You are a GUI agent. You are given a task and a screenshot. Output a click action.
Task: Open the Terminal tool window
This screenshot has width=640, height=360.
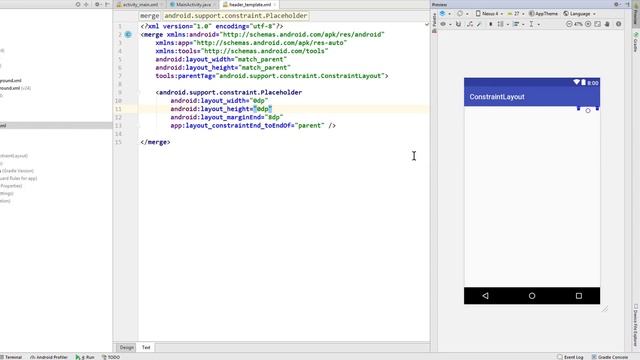[x=11, y=357]
